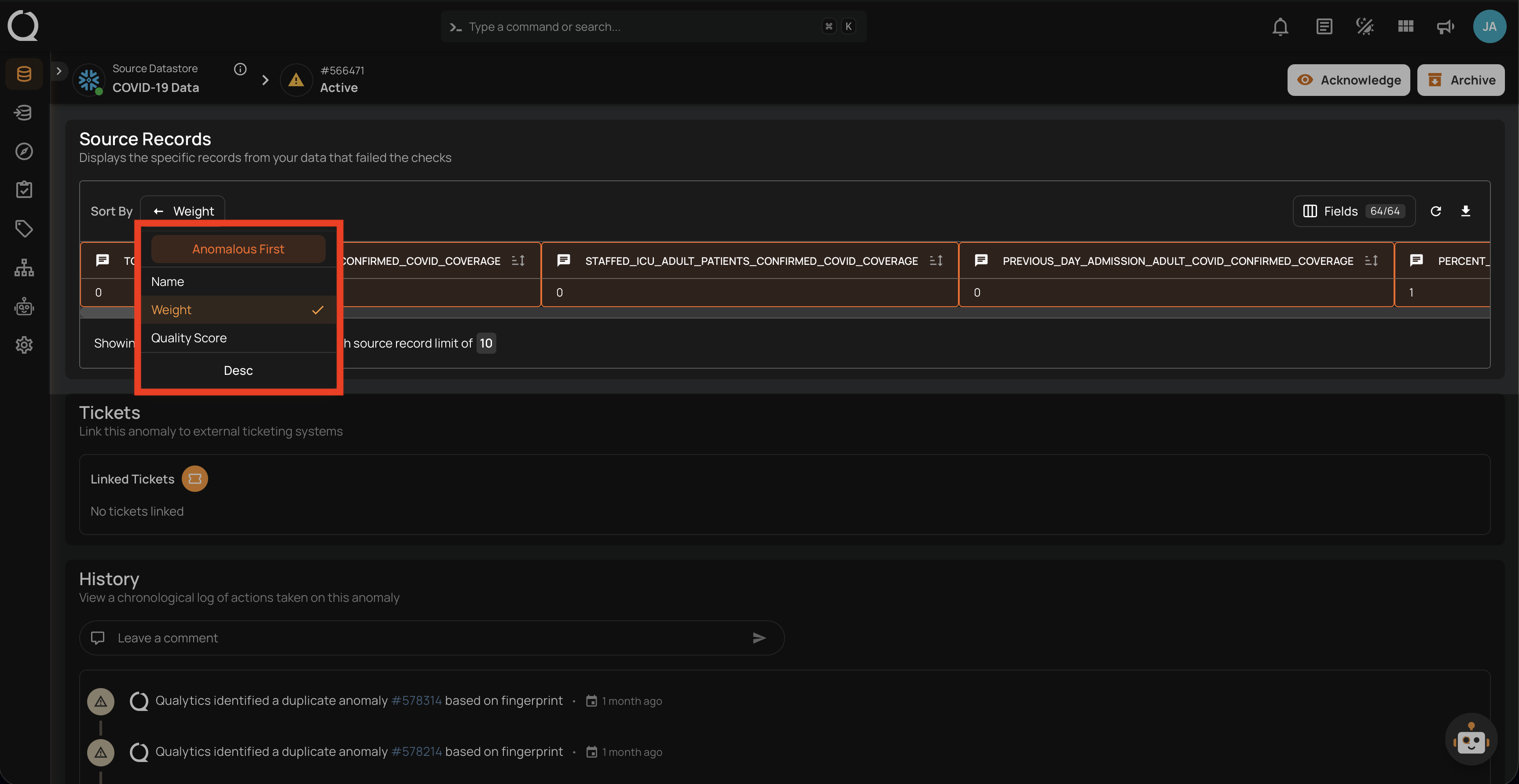Click the anomaly warning triangle icon
This screenshot has width=1519, height=784.
(x=296, y=80)
